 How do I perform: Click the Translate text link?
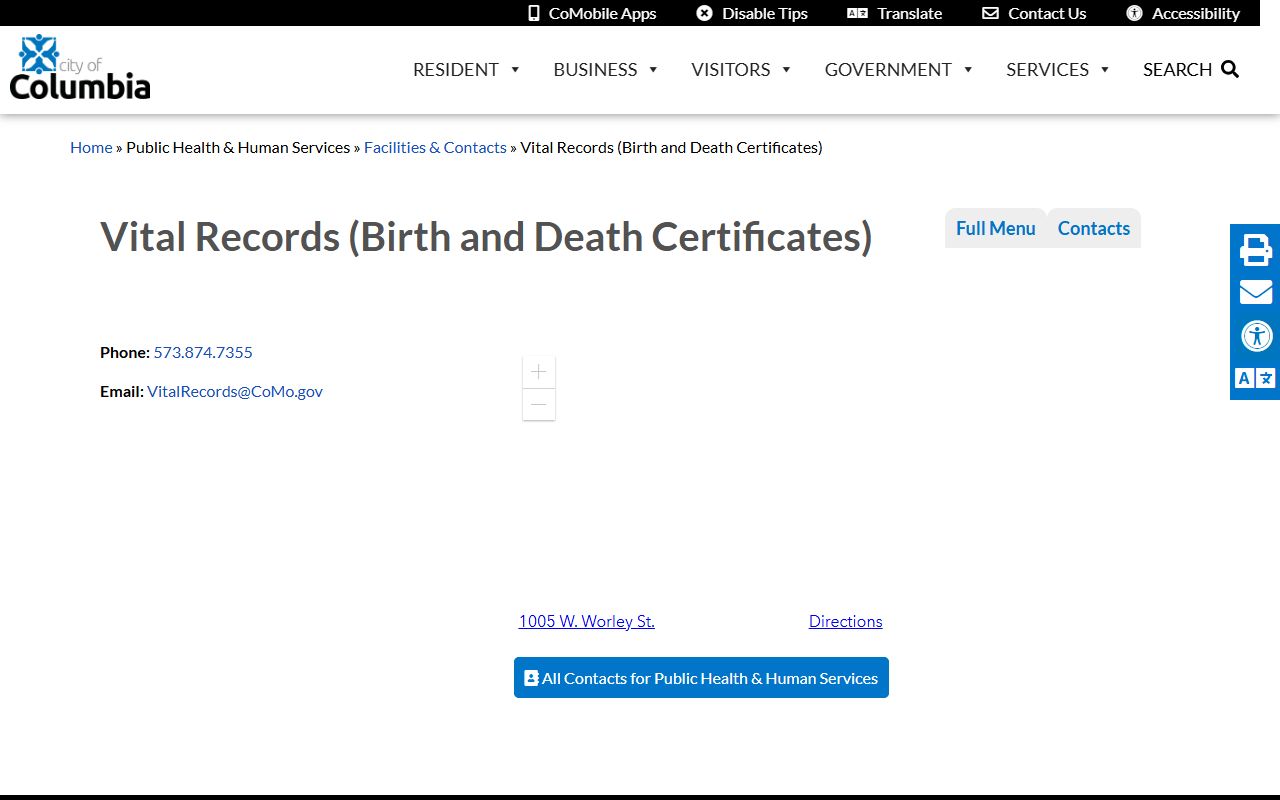(910, 13)
